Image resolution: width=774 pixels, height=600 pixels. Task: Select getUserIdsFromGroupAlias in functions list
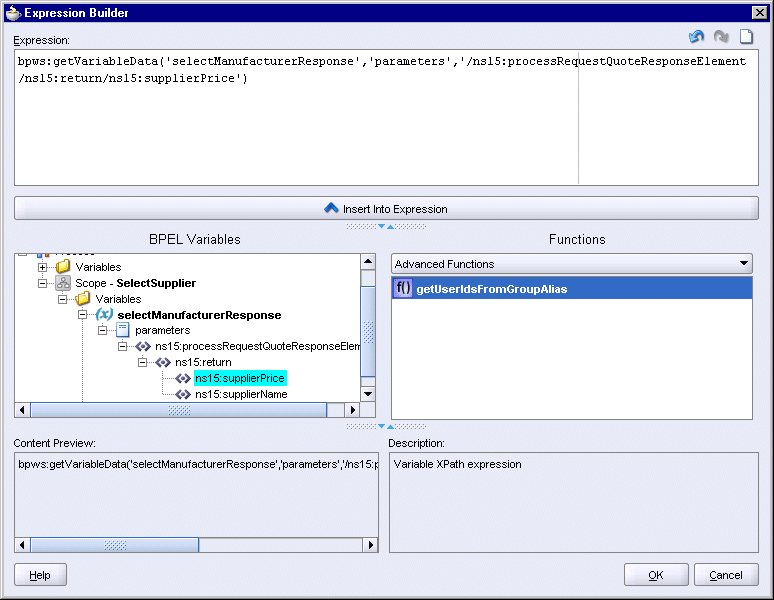tap(572, 288)
